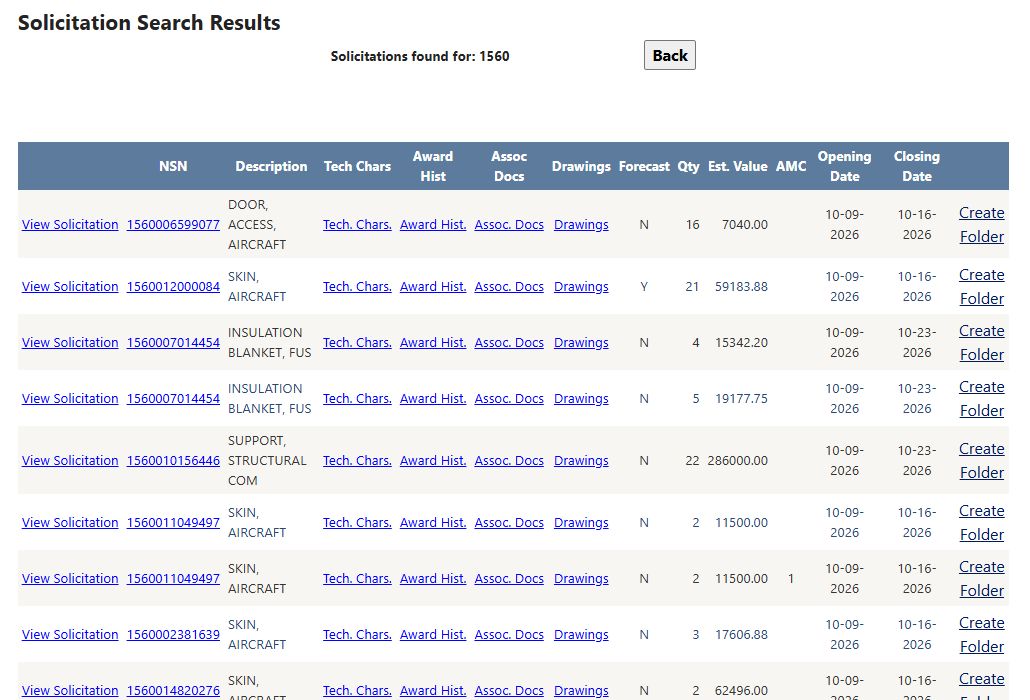Open Assoc. Docs for the 17606.88 row
Screen dimensions: 1030x700
point(509,635)
